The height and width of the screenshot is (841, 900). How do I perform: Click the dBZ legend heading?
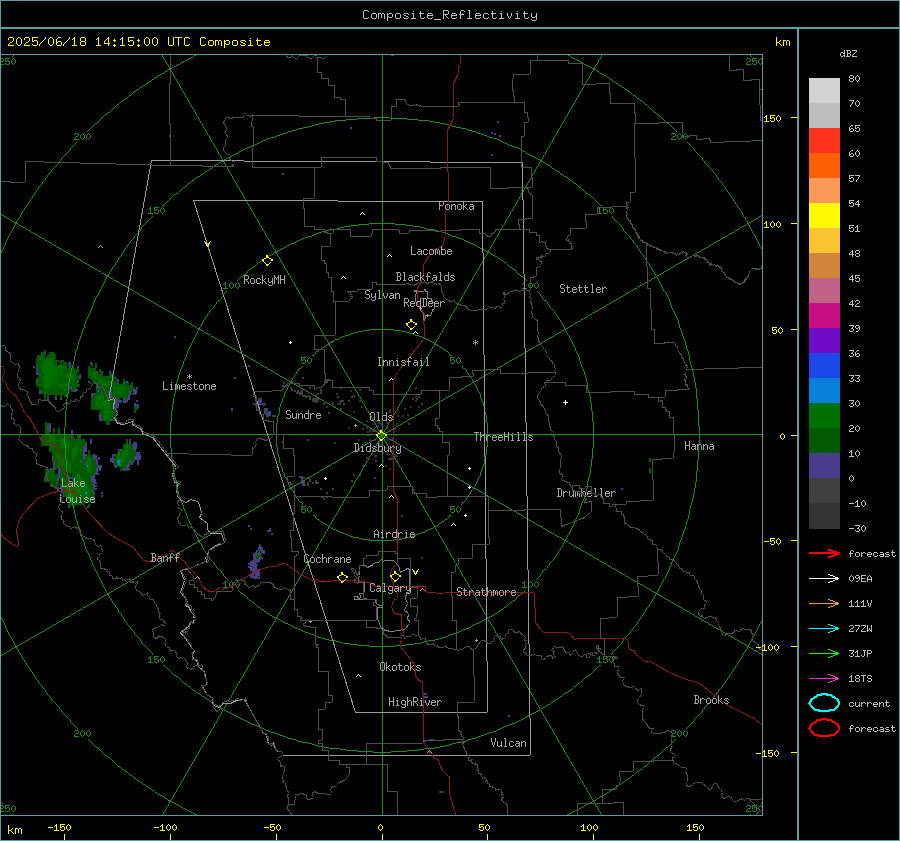point(848,53)
